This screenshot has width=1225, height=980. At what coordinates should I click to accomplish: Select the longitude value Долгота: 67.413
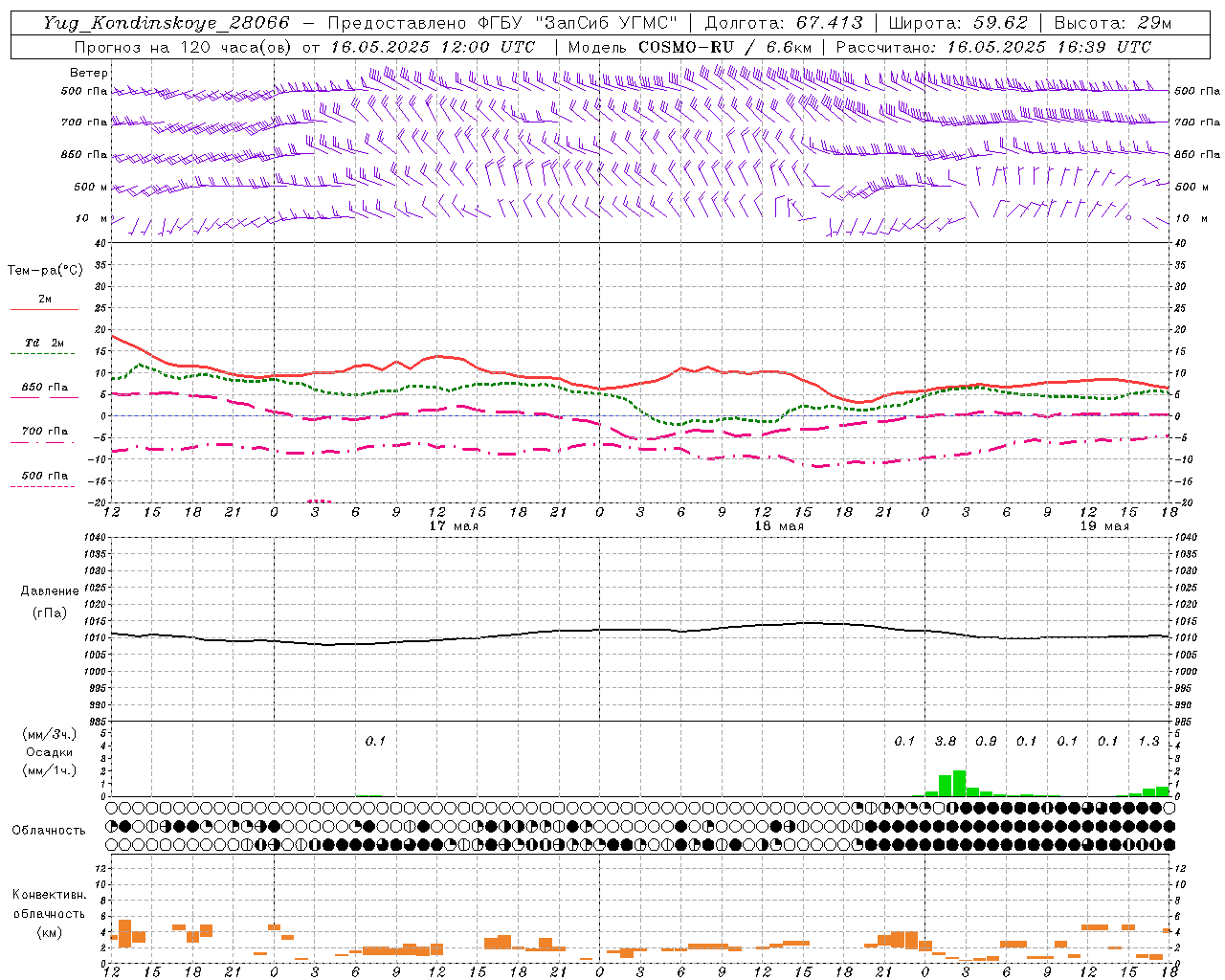(784, 23)
